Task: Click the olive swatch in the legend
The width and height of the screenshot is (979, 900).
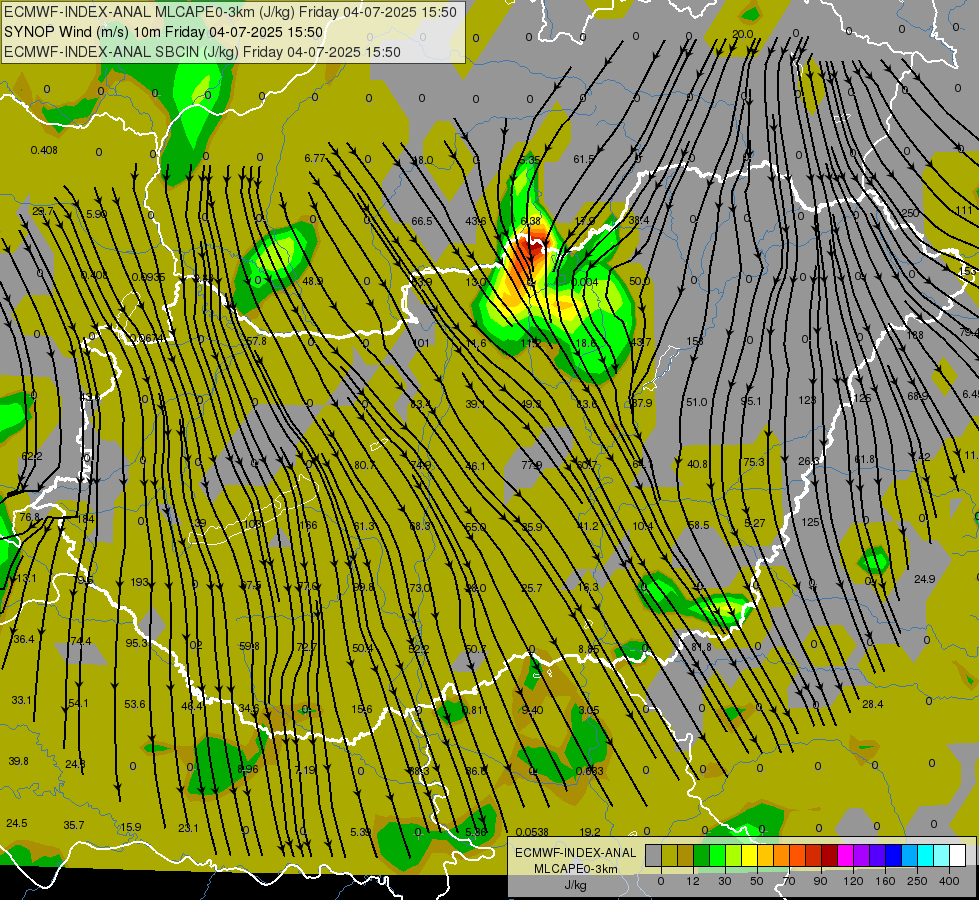Action: 669,855
